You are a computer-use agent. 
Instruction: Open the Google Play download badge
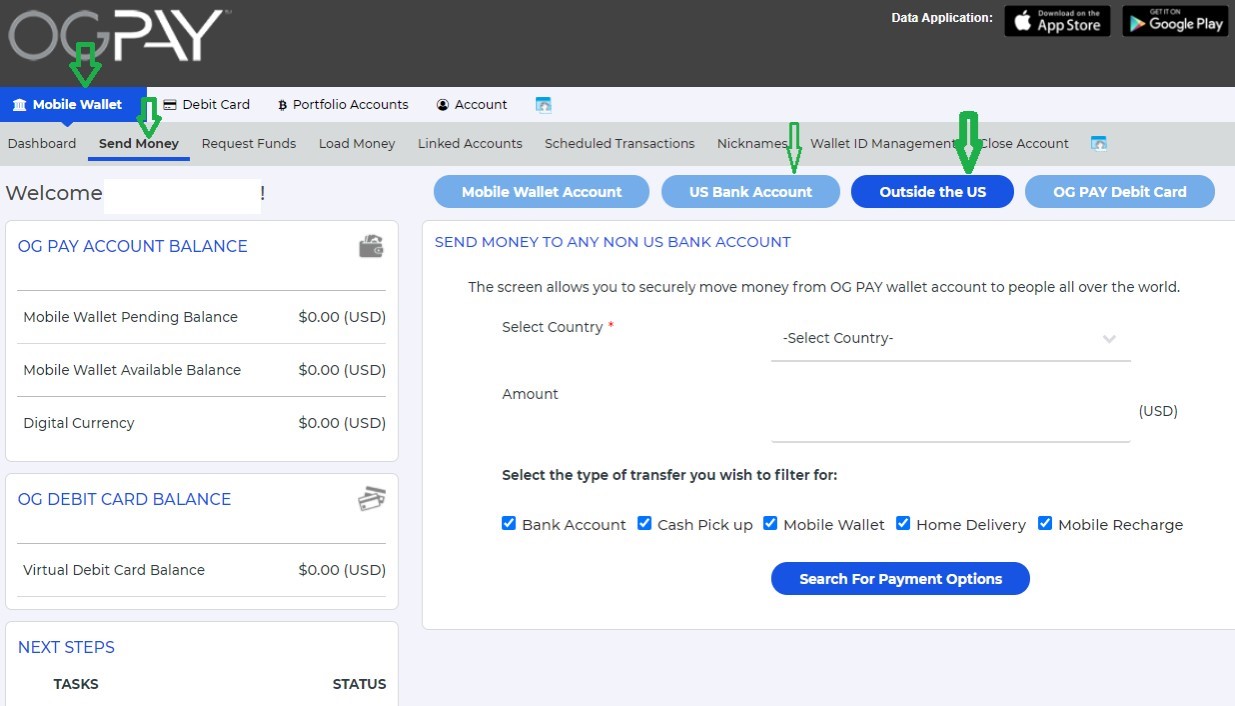(x=1175, y=21)
